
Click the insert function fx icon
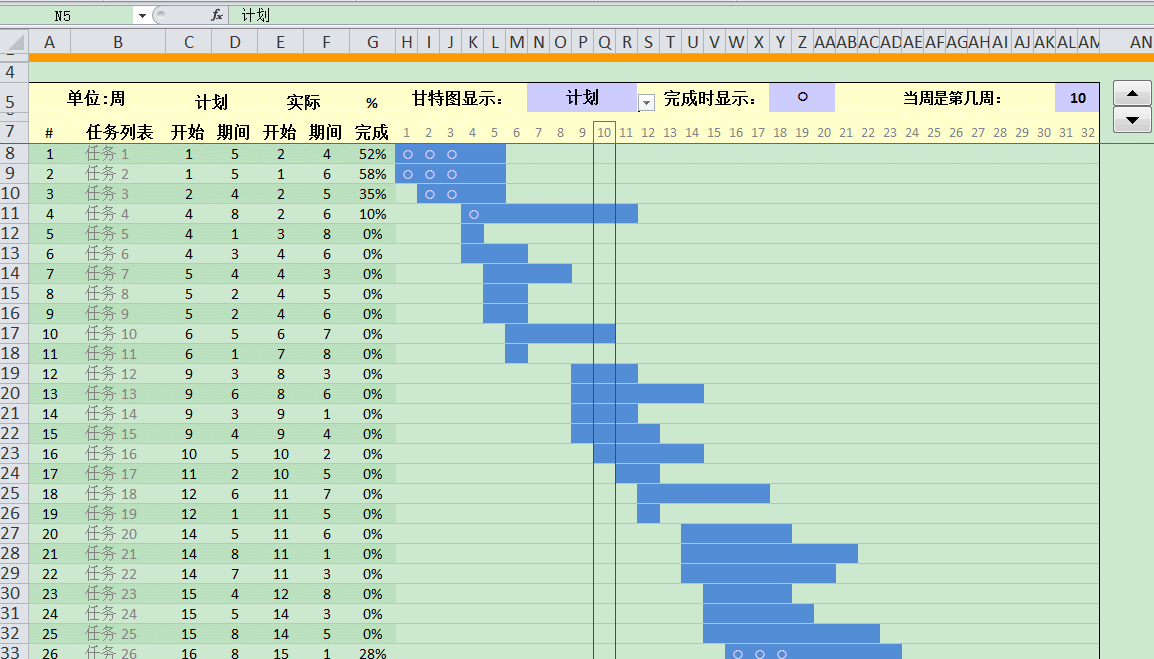(217, 15)
